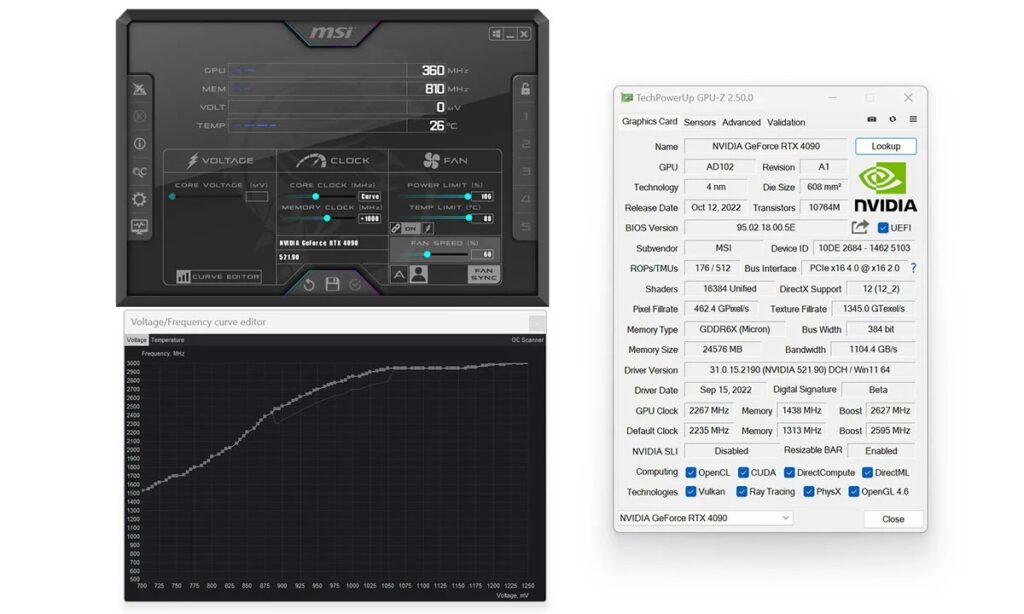
Task: Click the NVIDIA logo in GPU-Z
Action: coord(885,187)
